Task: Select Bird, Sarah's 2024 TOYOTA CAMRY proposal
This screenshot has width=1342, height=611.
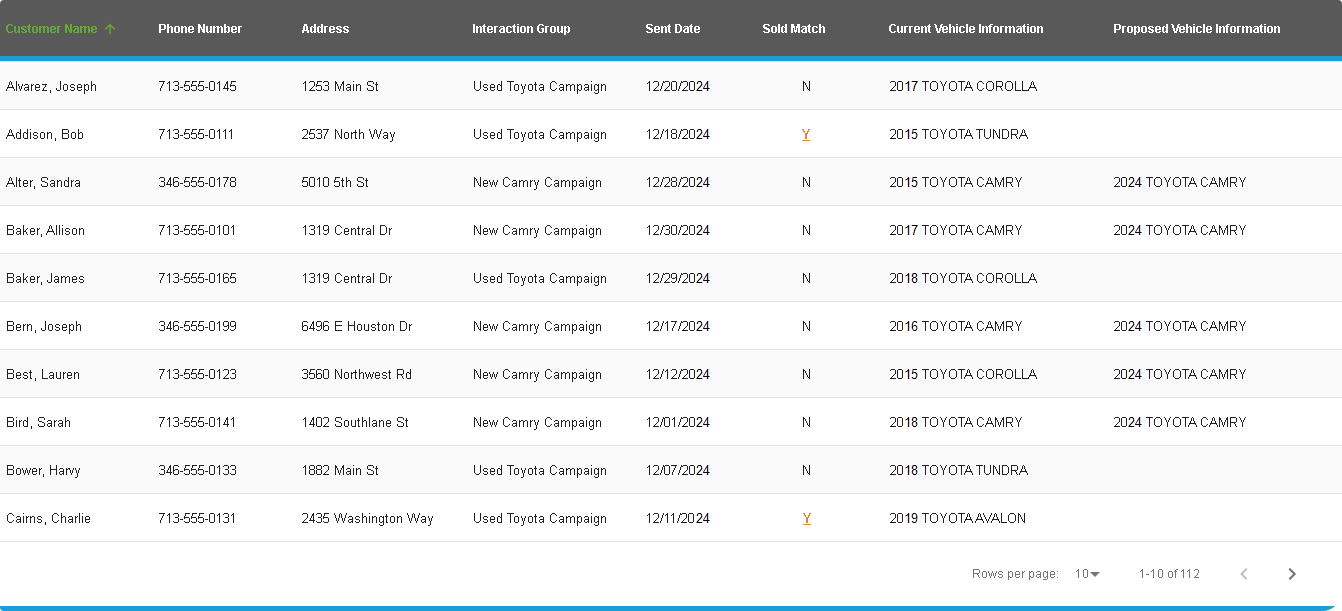Action: point(1179,423)
